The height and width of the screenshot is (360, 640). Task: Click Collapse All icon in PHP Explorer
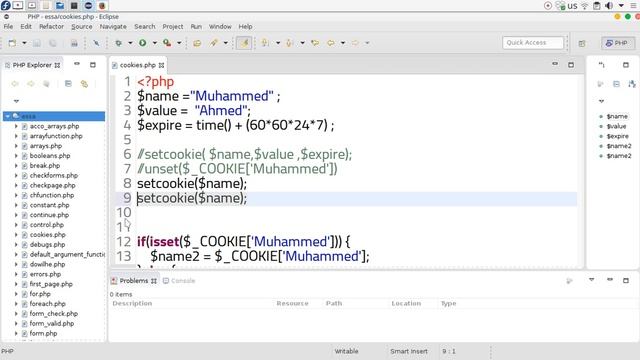[68, 84]
